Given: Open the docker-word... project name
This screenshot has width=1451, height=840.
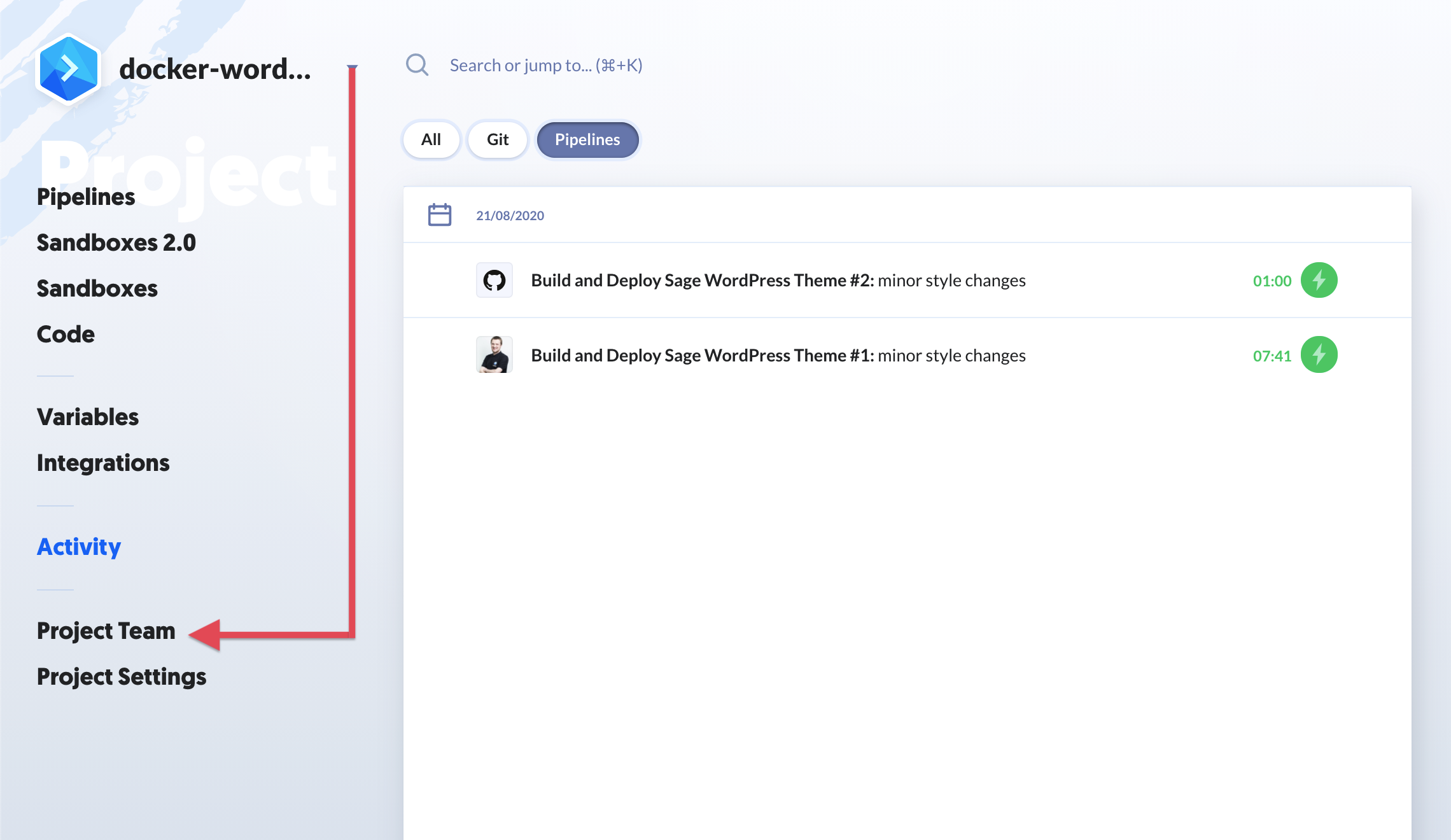Looking at the screenshot, I should tap(215, 69).
